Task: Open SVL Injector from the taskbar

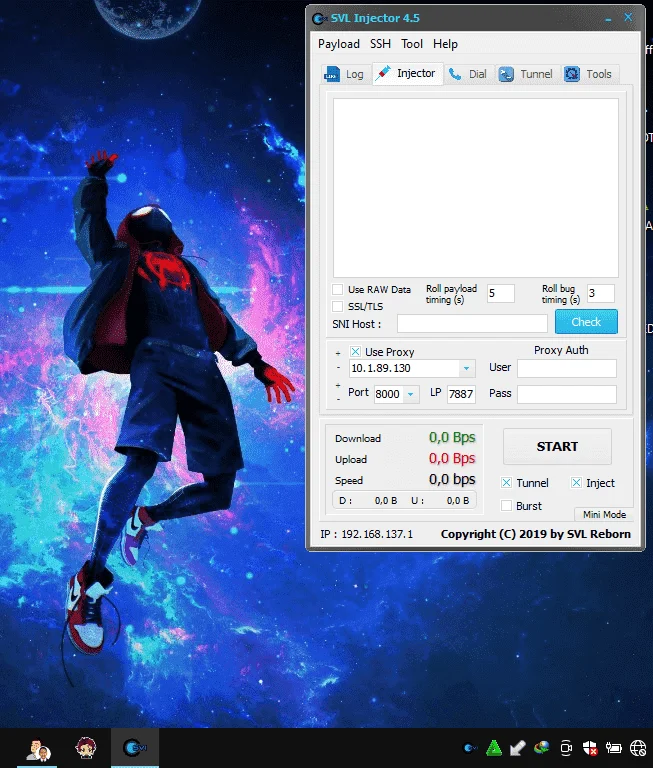Action: [135, 747]
